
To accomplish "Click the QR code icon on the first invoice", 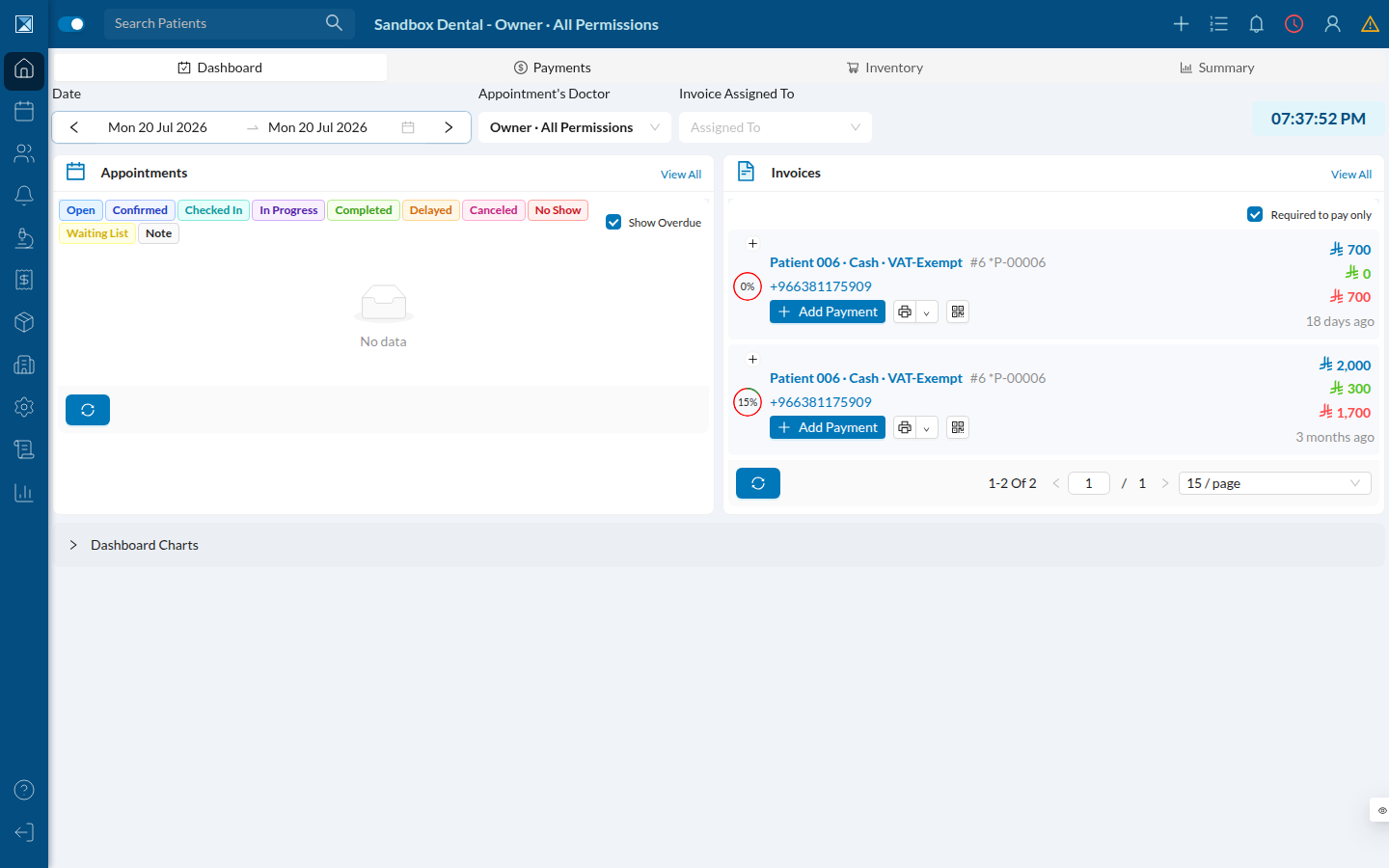I will coord(958,312).
